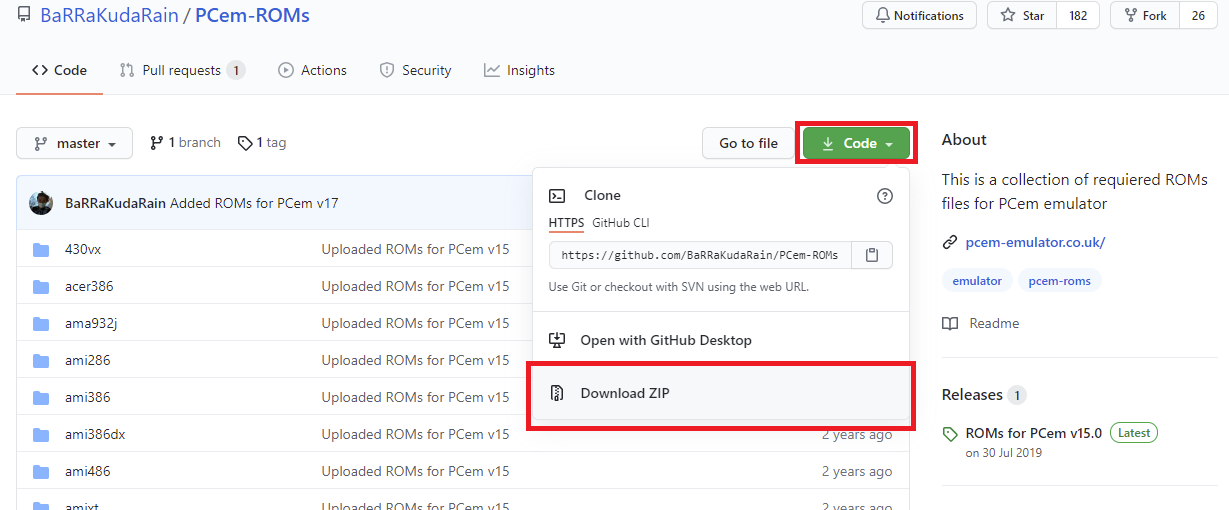The width and height of the screenshot is (1229, 510).
Task: Click the link chain icon in About
Action: (x=950, y=242)
